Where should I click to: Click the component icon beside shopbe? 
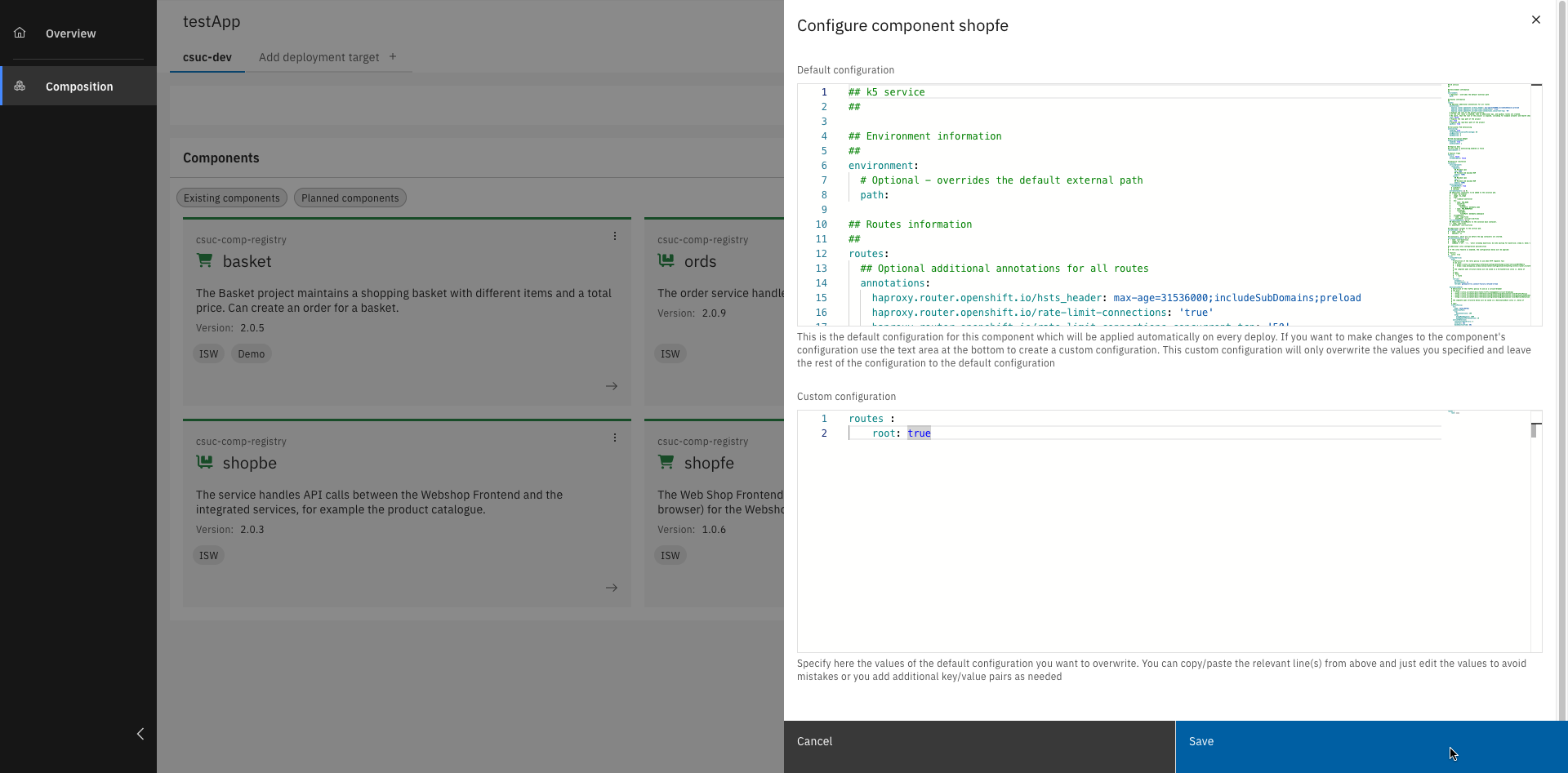[203, 461]
